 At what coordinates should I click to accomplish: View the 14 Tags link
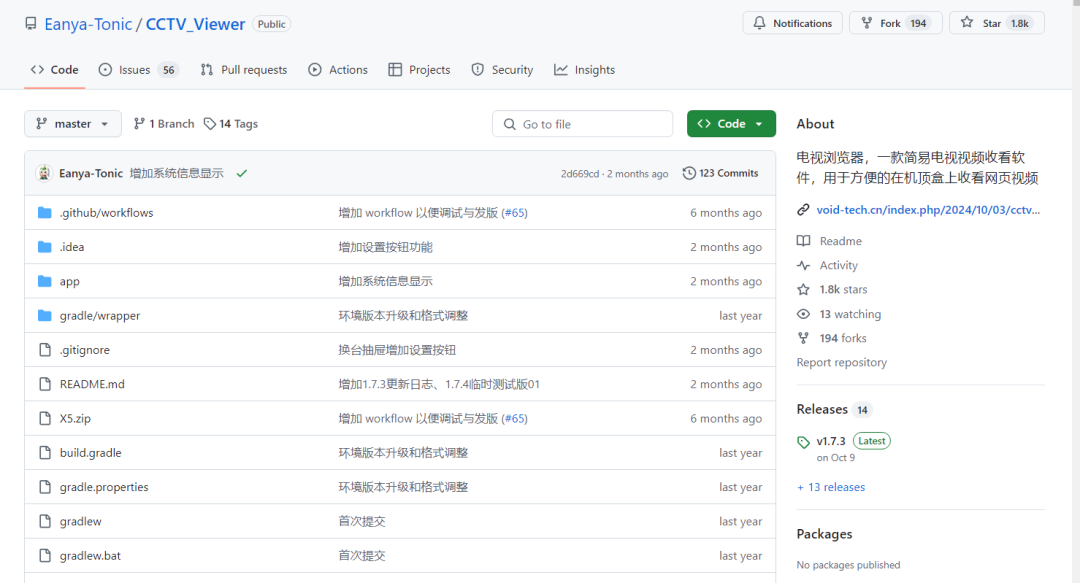pos(231,124)
